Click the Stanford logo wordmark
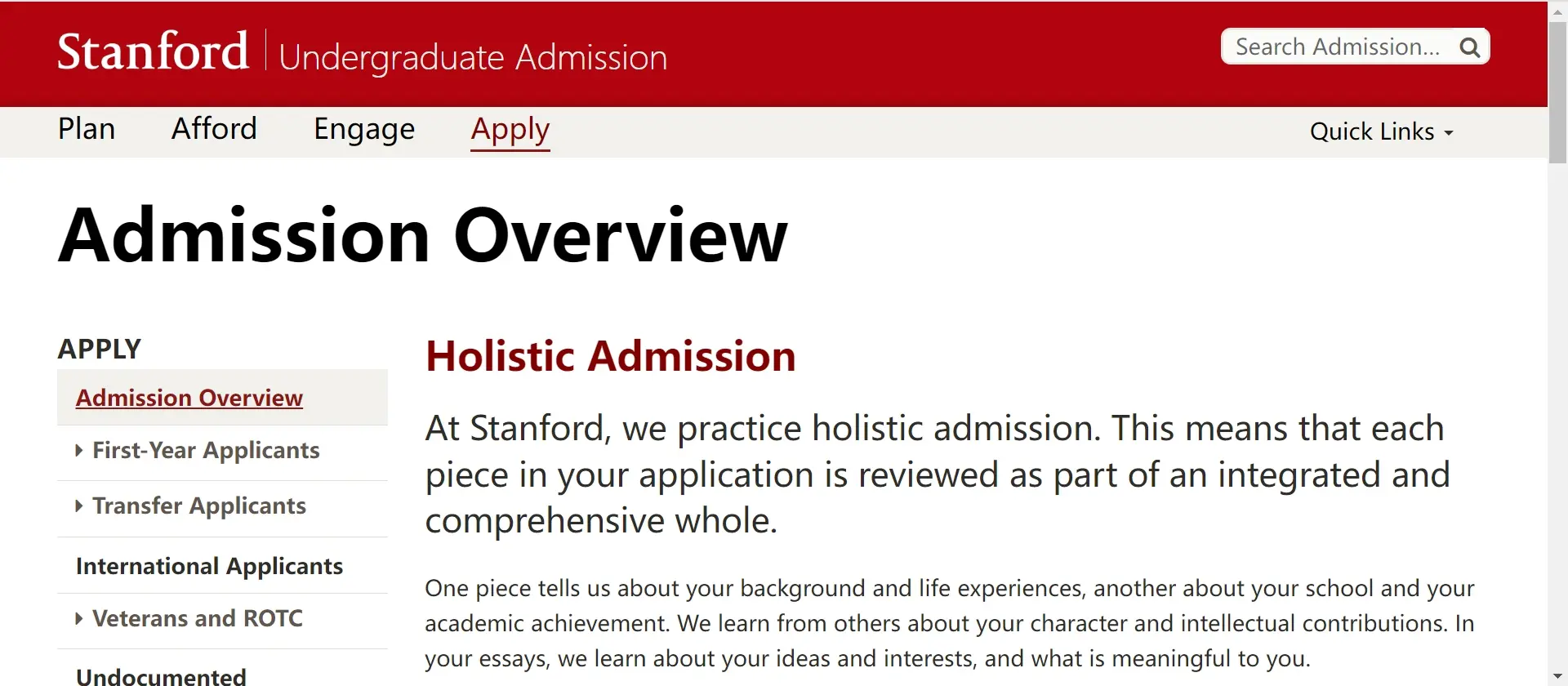Screen dimensions: 1568x686 [x=153, y=51]
